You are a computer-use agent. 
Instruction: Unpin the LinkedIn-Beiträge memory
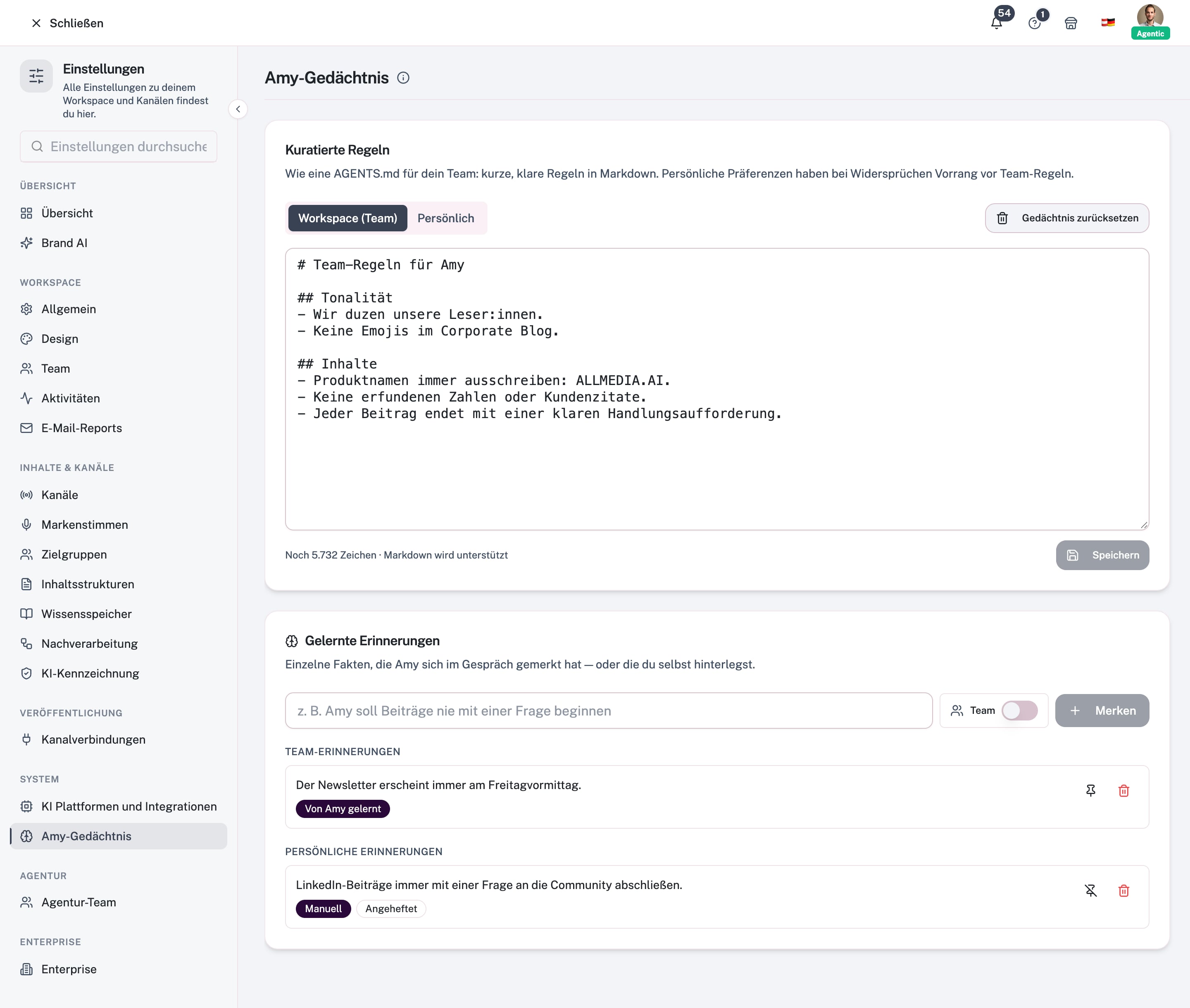(1090, 891)
